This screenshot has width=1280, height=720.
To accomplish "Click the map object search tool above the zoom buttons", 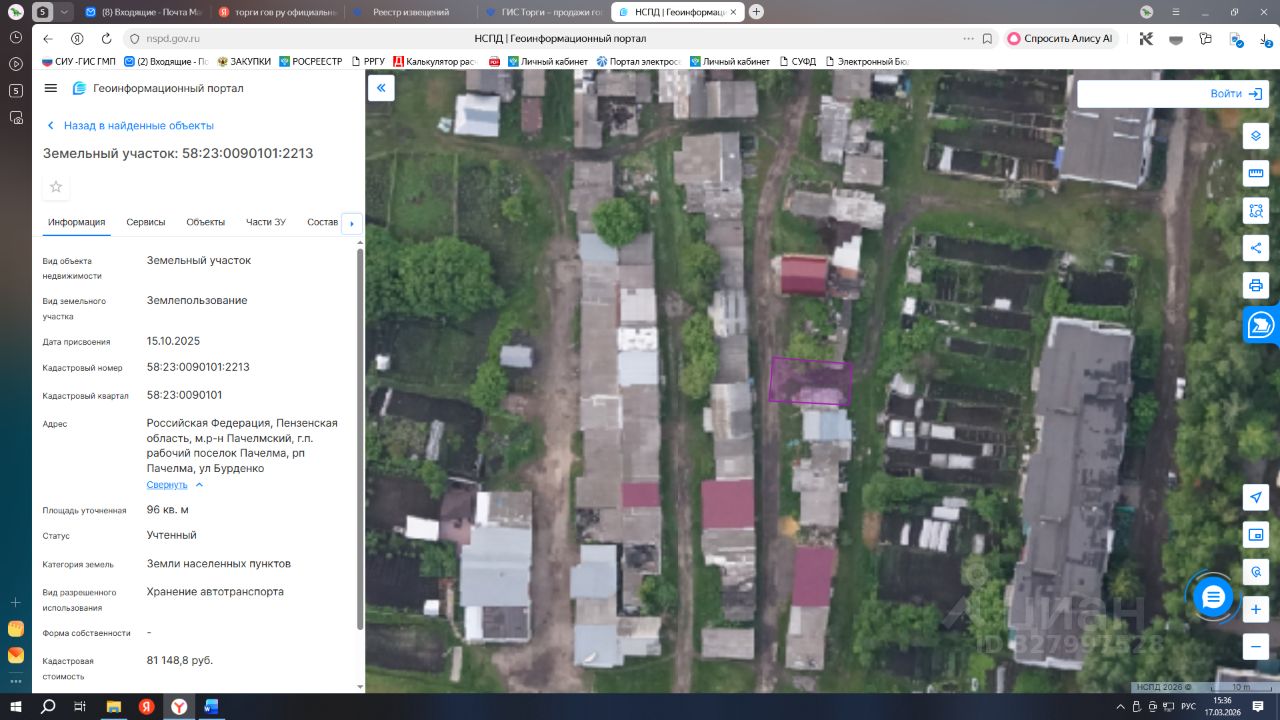I will (x=1256, y=572).
